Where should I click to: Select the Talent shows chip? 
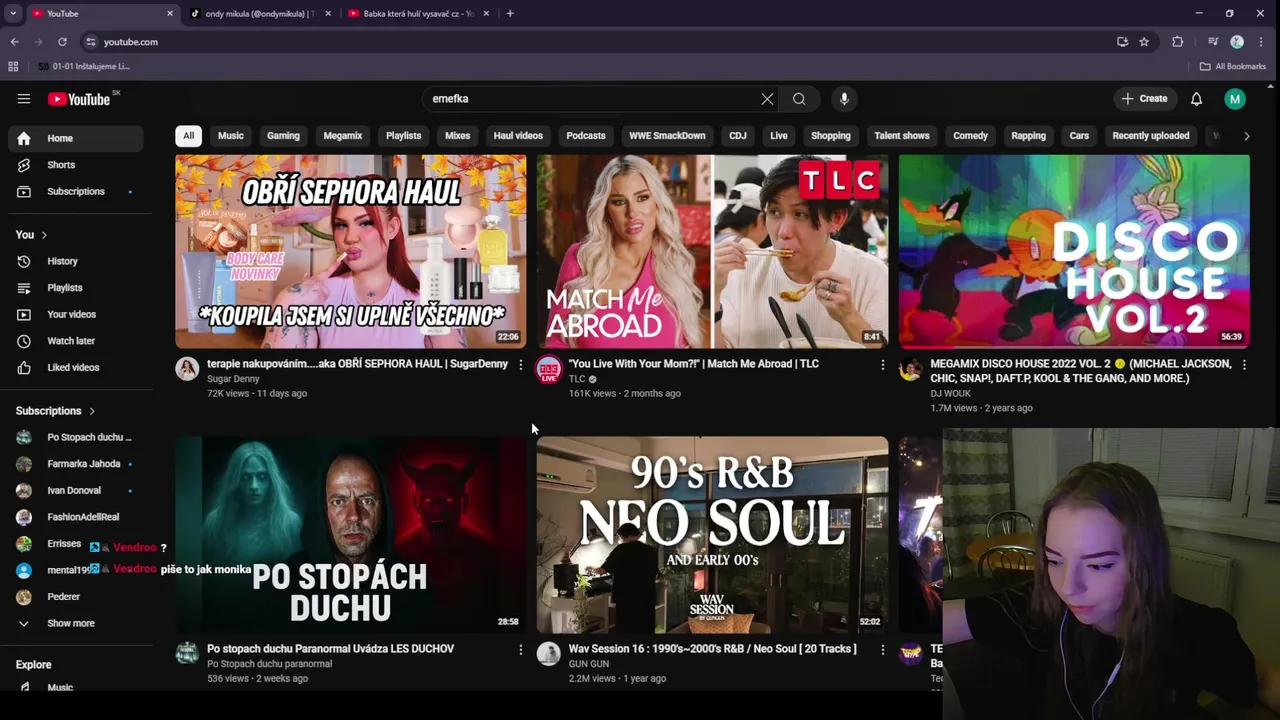[902, 136]
